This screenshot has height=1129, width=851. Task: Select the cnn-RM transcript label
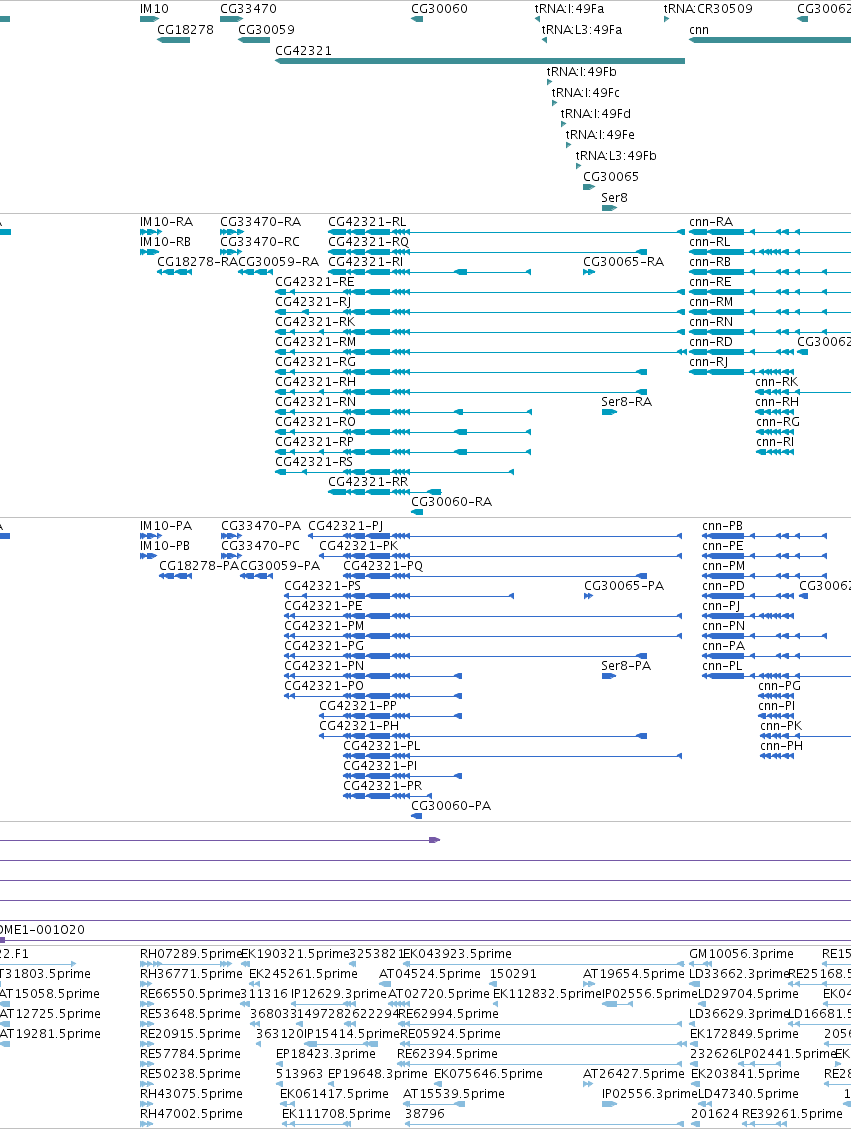point(711,302)
